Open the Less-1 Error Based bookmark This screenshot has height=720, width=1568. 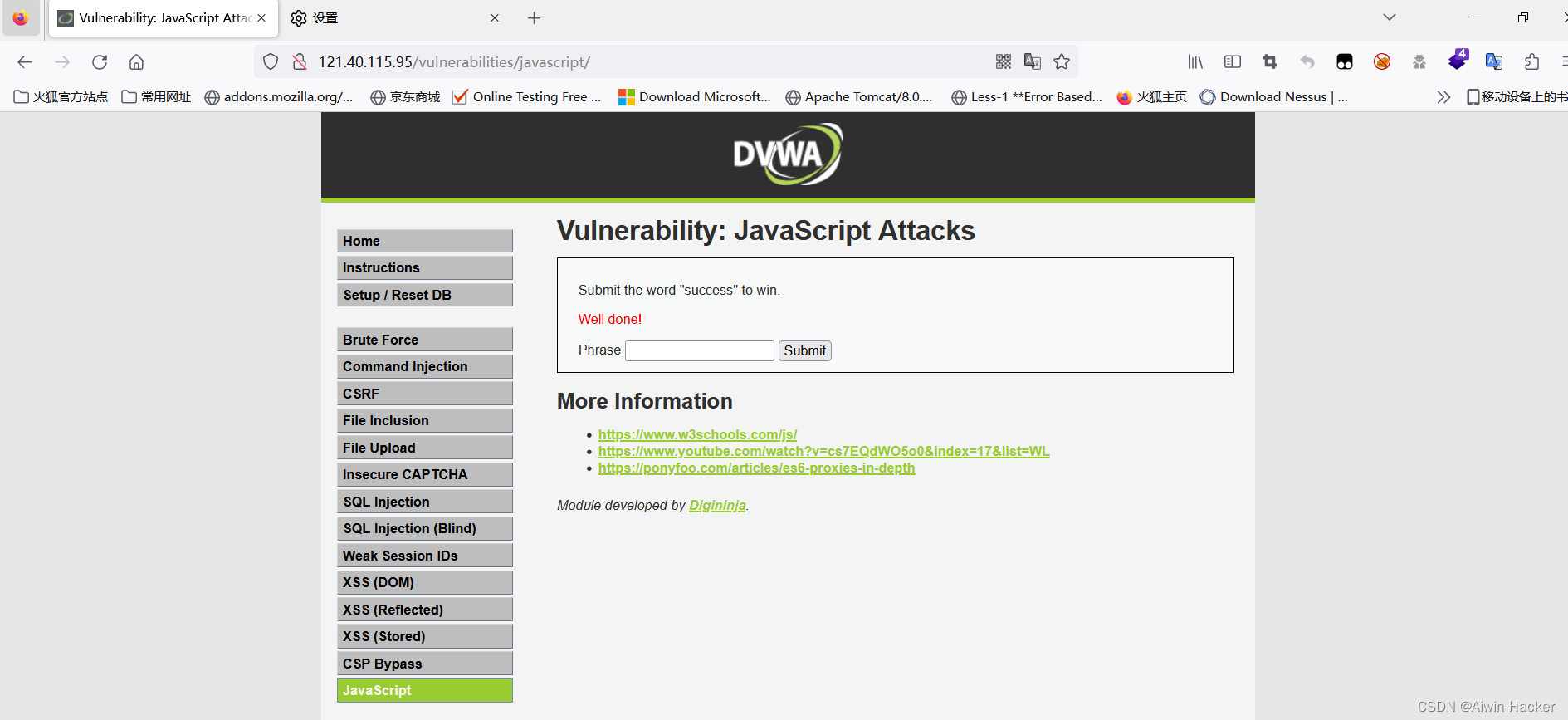1027,97
